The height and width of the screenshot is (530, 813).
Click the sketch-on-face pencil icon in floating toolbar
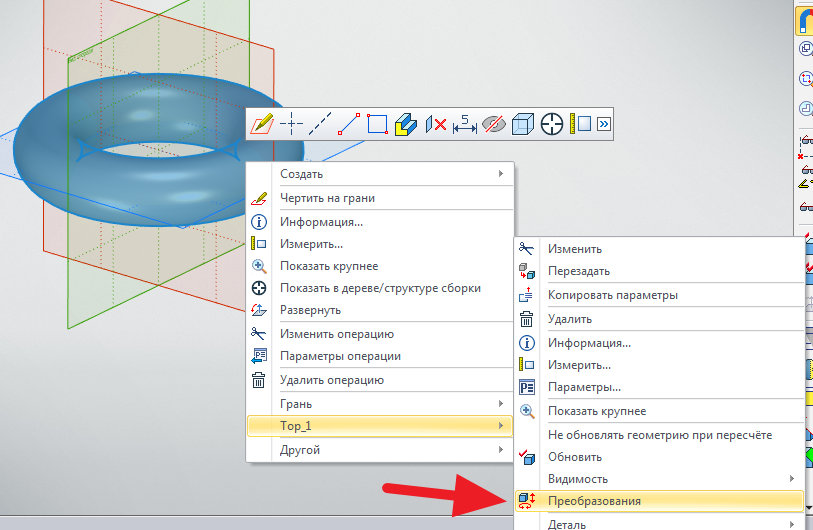pyautogui.click(x=262, y=124)
